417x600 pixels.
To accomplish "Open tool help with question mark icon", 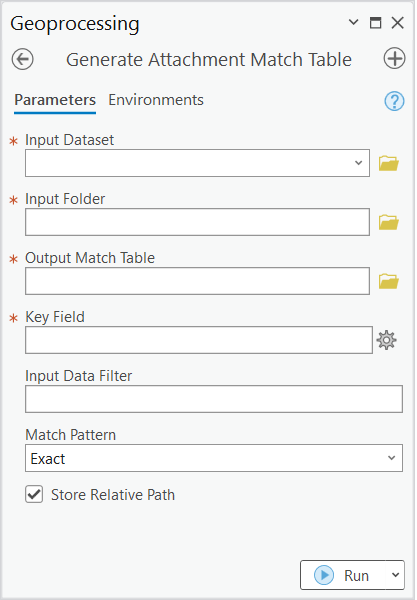I will pyautogui.click(x=394, y=101).
